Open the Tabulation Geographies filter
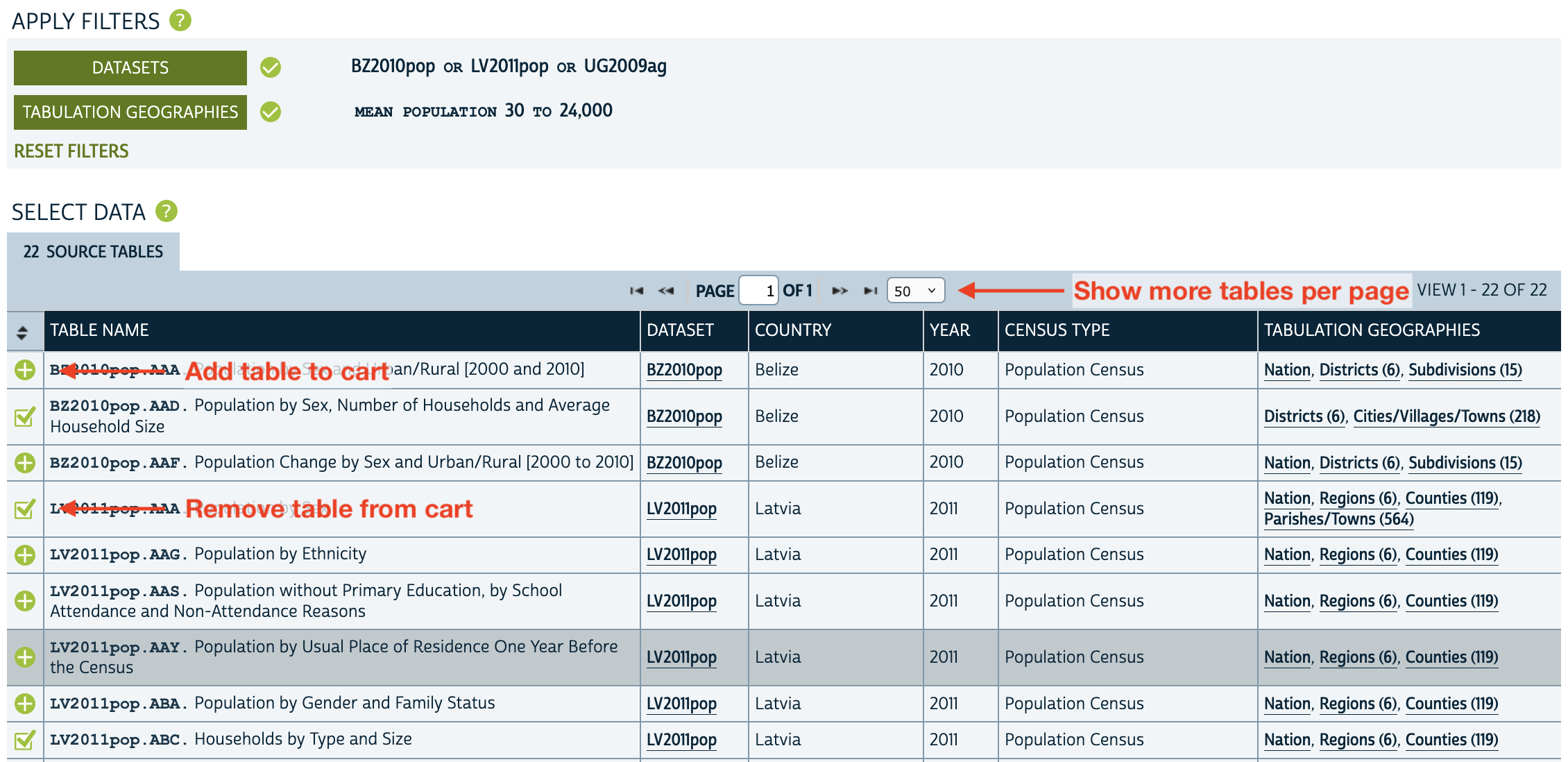Screen dimensions: 1568x762 point(130,112)
